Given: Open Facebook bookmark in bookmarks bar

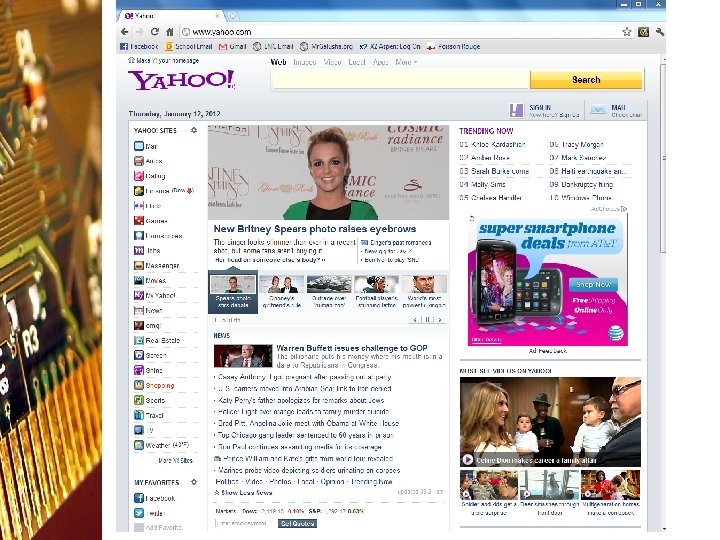Looking at the screenshot, I should (x=139, y=46).
